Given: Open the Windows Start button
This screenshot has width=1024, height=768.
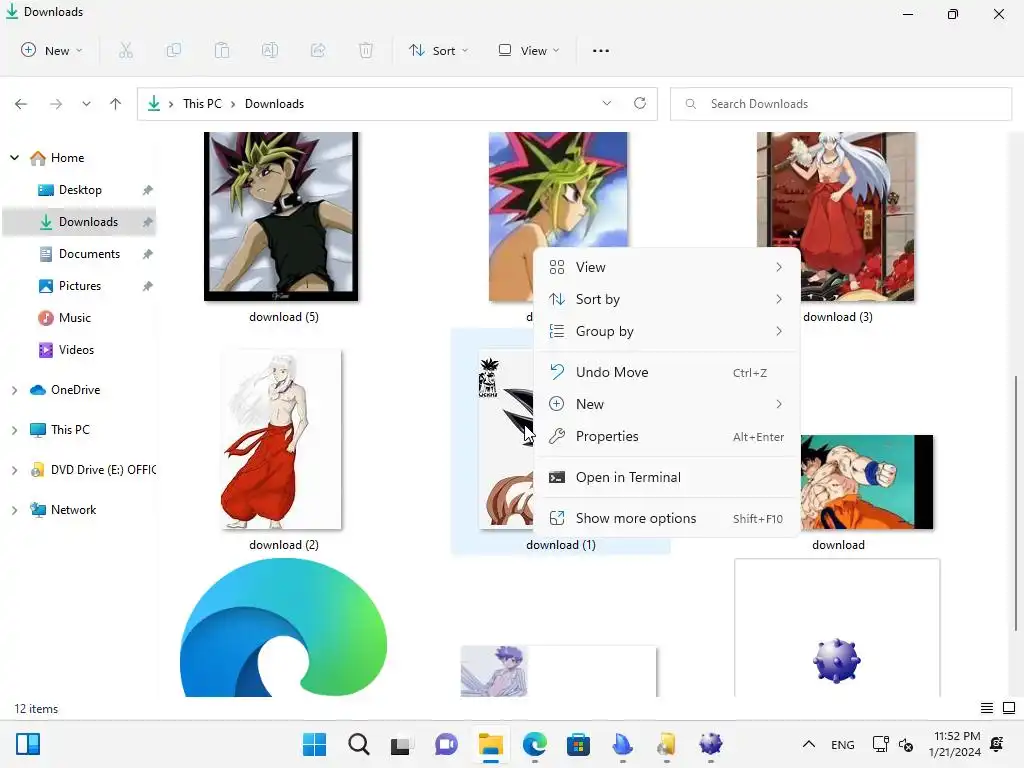Looking at the screenshot, I should 315,744.
